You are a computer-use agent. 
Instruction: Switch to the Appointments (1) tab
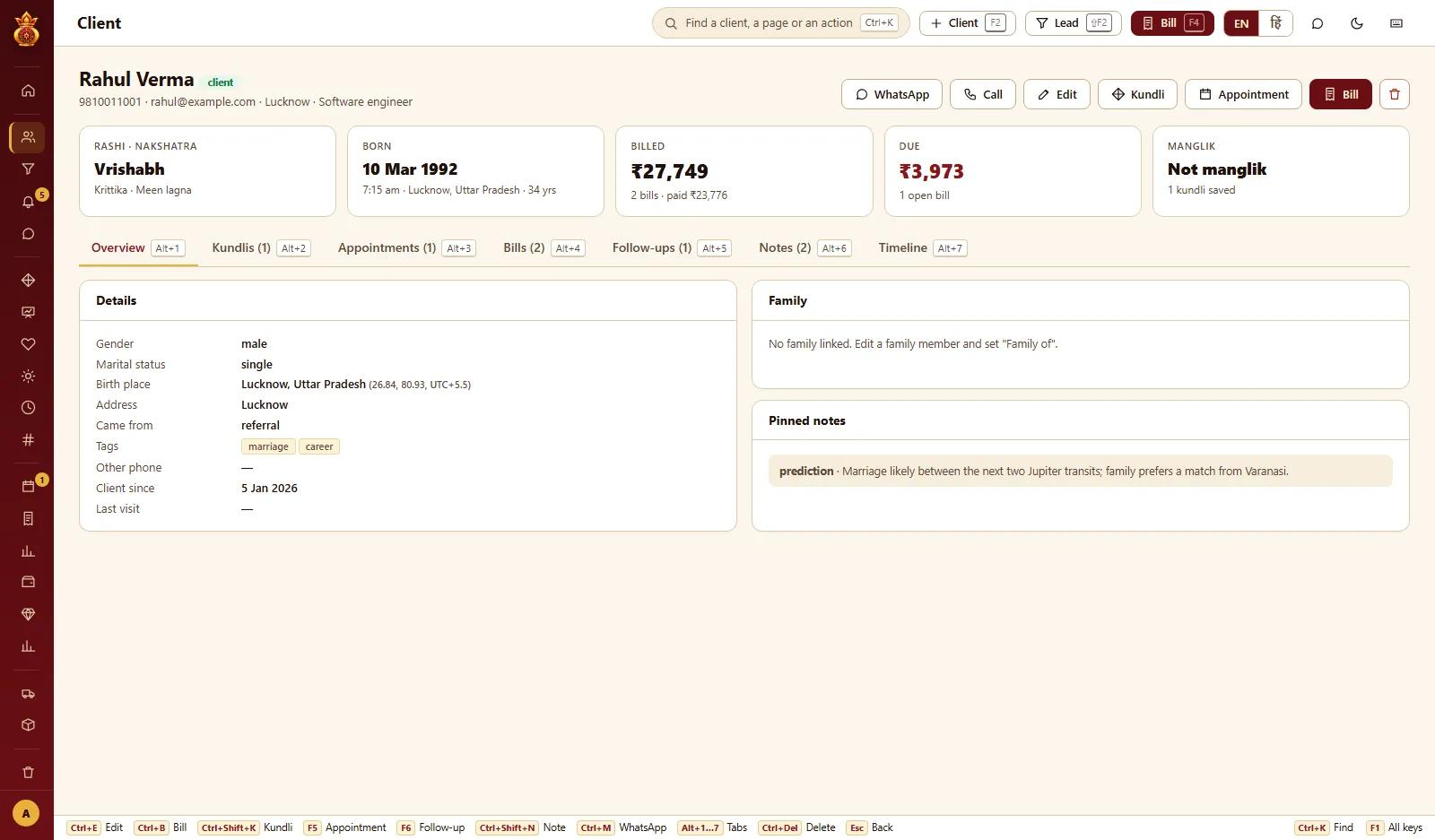point(406,248)
